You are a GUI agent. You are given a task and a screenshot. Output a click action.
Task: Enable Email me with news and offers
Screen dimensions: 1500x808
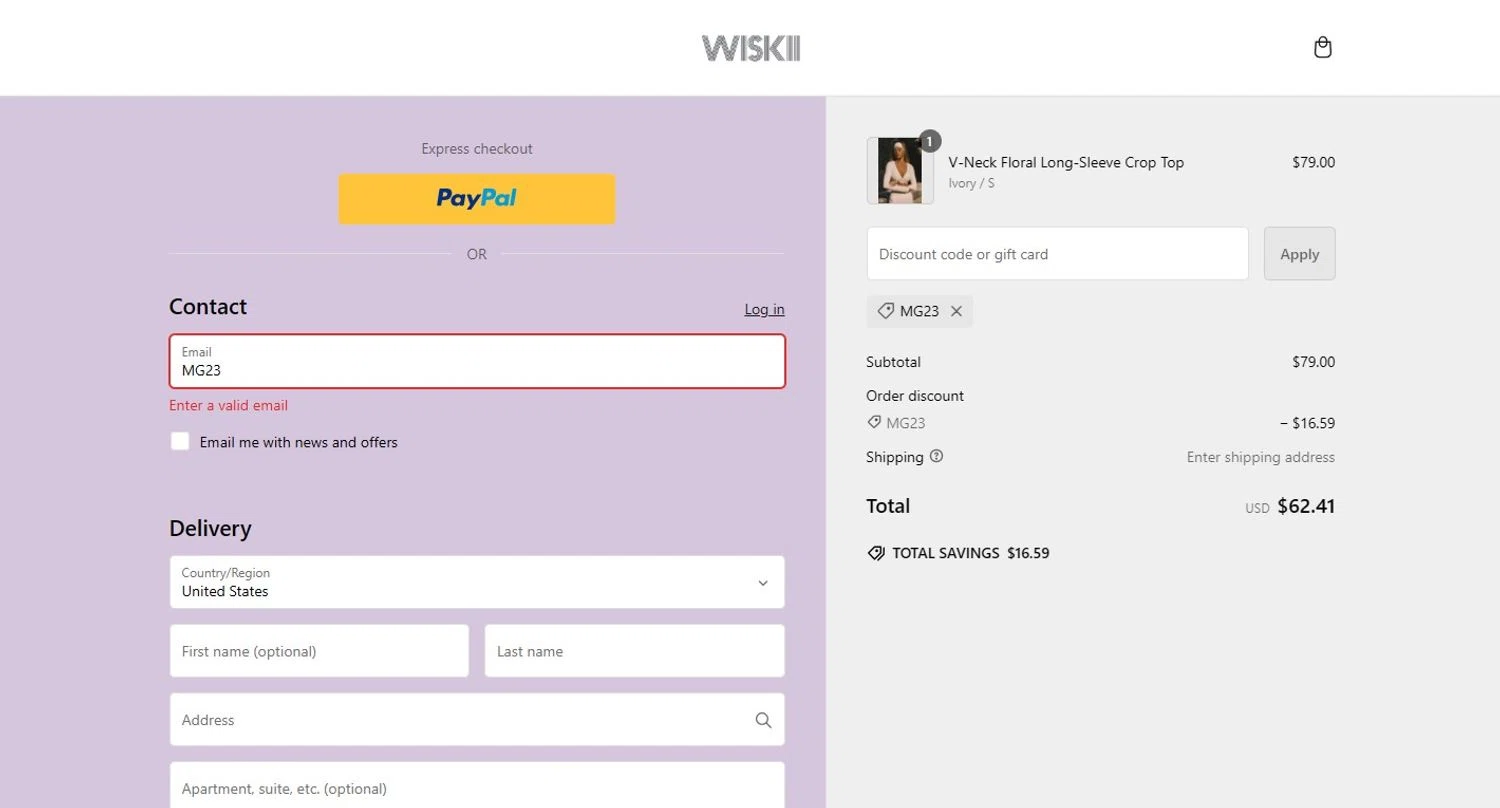click(180, 441)
